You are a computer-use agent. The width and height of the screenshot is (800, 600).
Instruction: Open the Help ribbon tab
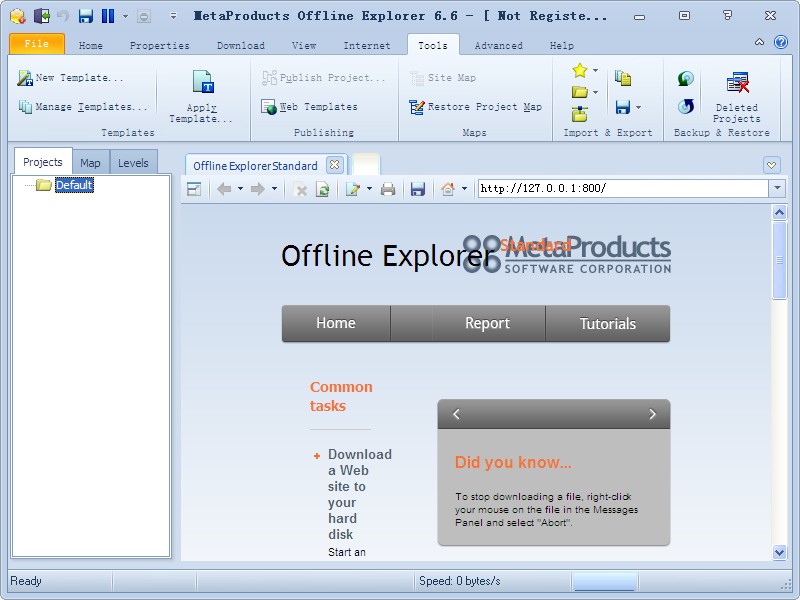coord(562,45)
